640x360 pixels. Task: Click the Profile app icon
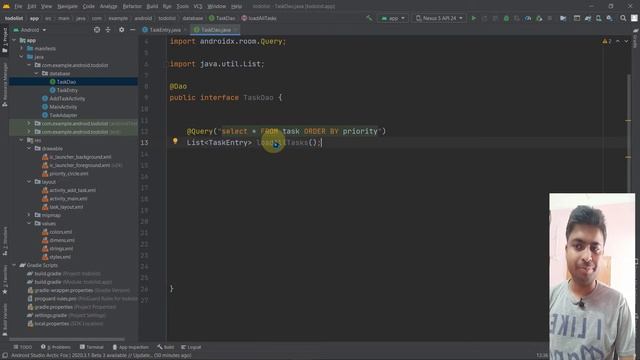pos(528,18)
